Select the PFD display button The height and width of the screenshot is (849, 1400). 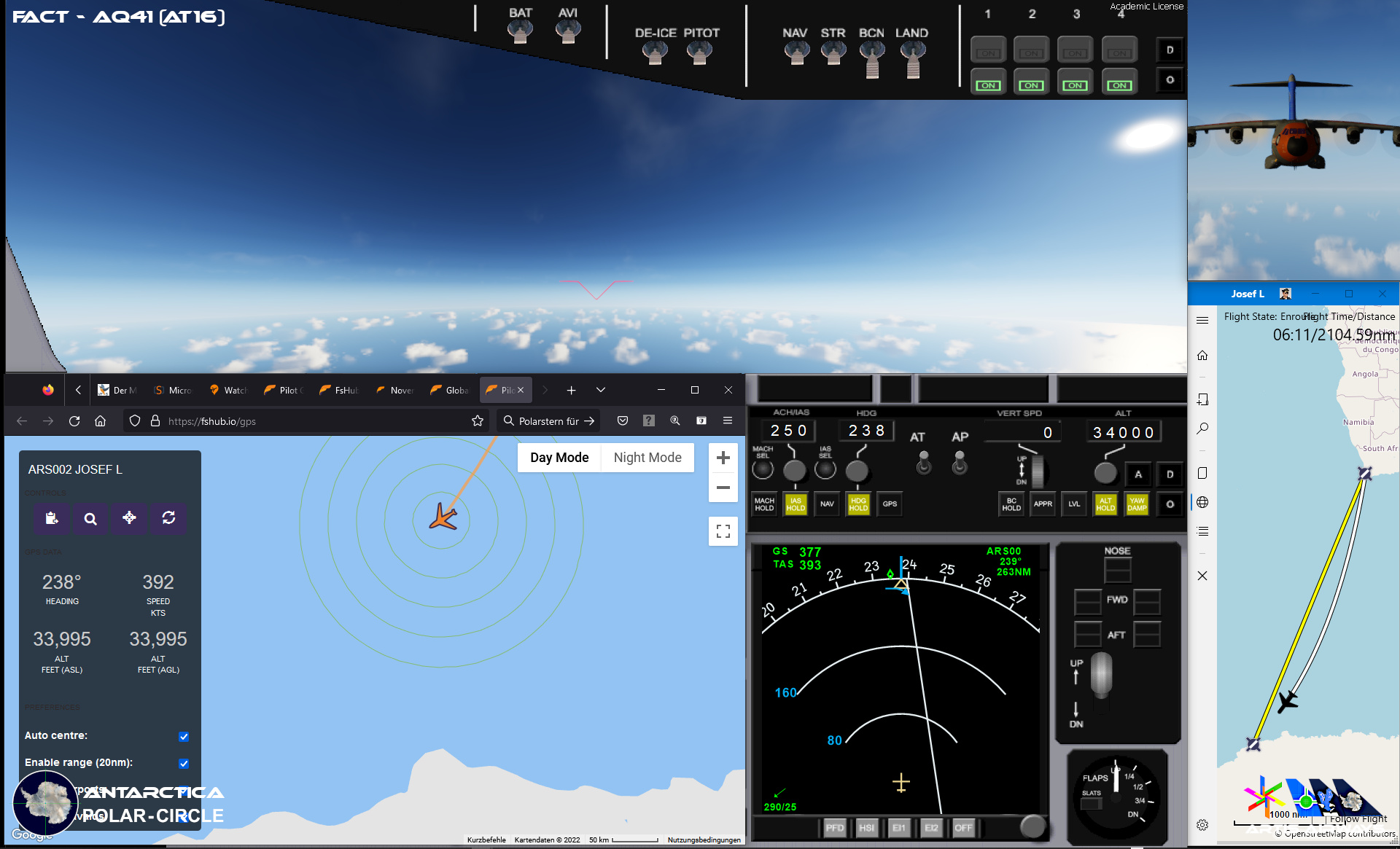point(835,828)
